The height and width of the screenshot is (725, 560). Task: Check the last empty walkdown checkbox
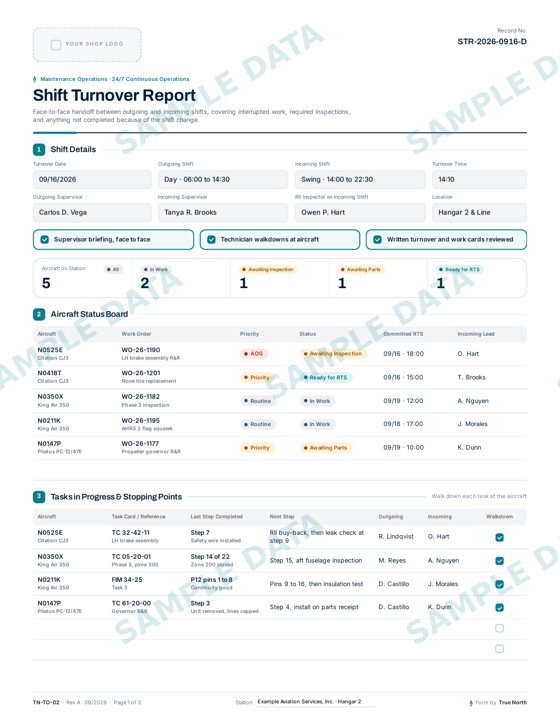click(499, 649)
